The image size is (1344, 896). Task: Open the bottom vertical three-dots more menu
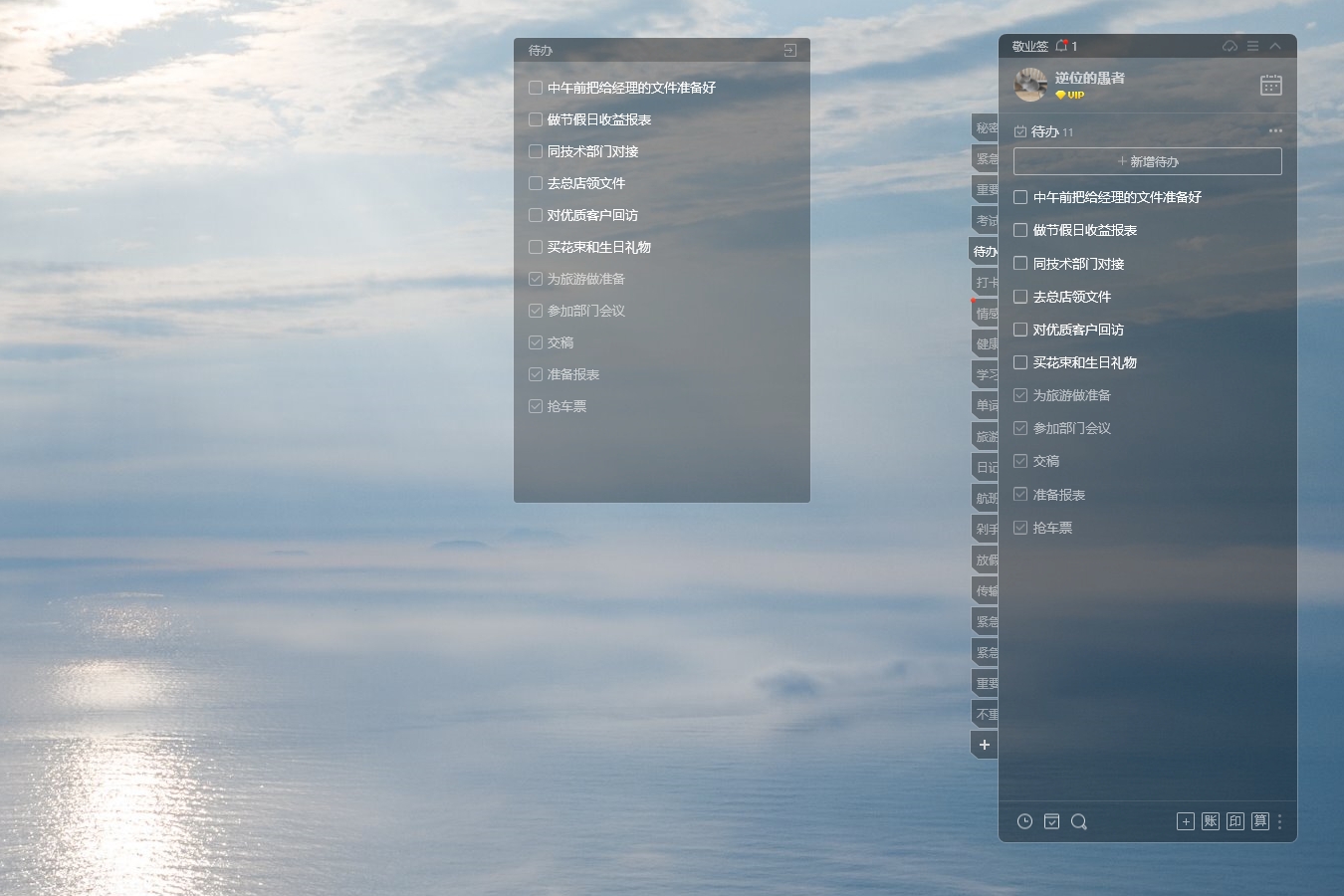click(1280, 821)
